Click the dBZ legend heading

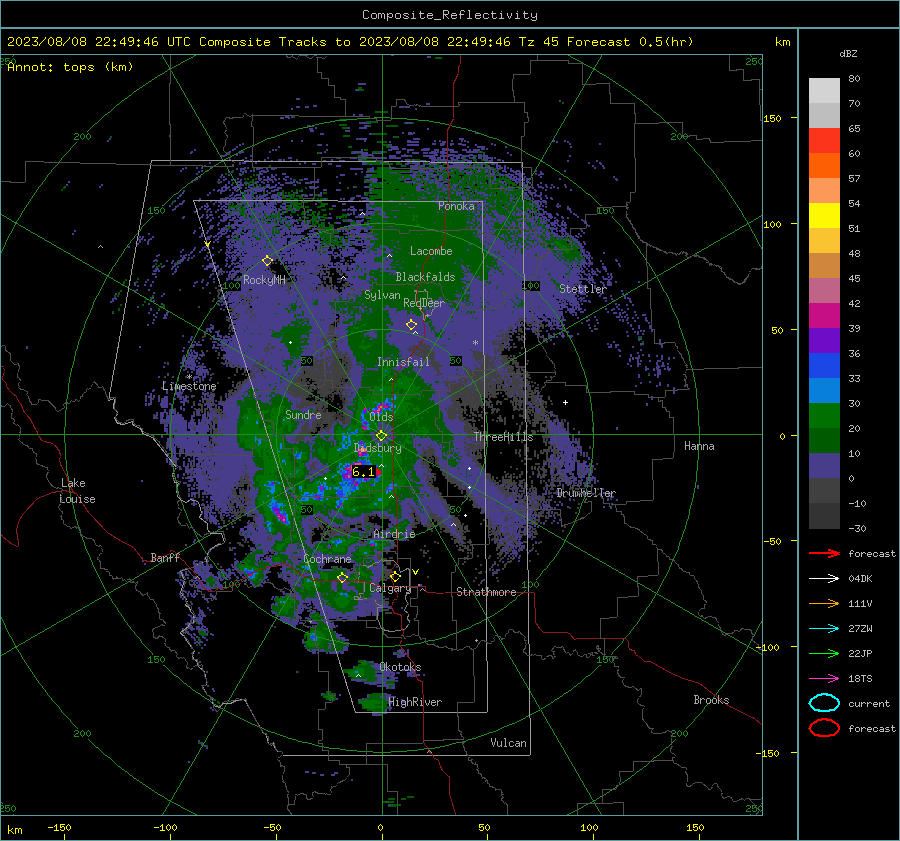point(848,53)
